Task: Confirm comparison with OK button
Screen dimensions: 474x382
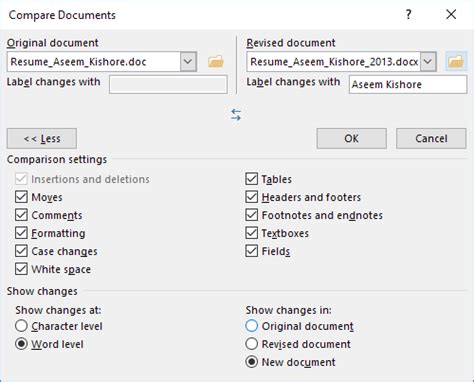Action: tap(352, 138)
